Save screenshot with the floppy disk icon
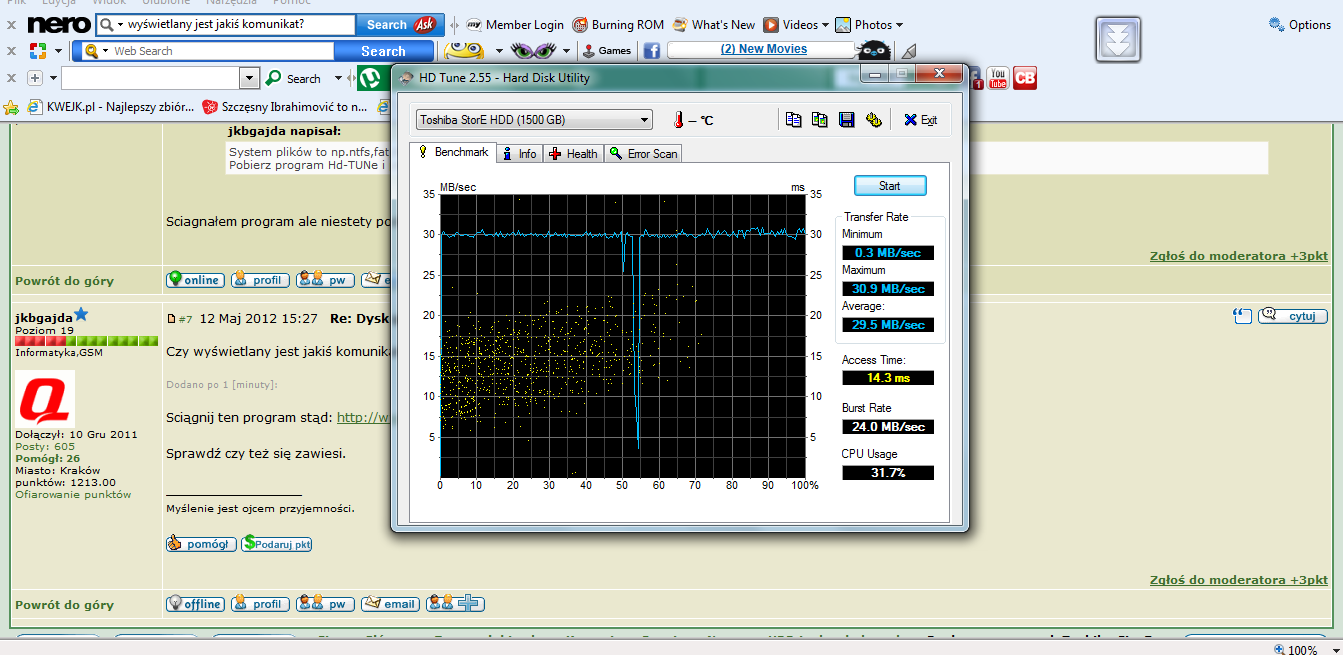This screenshot has height=655, width=1343. [x=846, y=120]
